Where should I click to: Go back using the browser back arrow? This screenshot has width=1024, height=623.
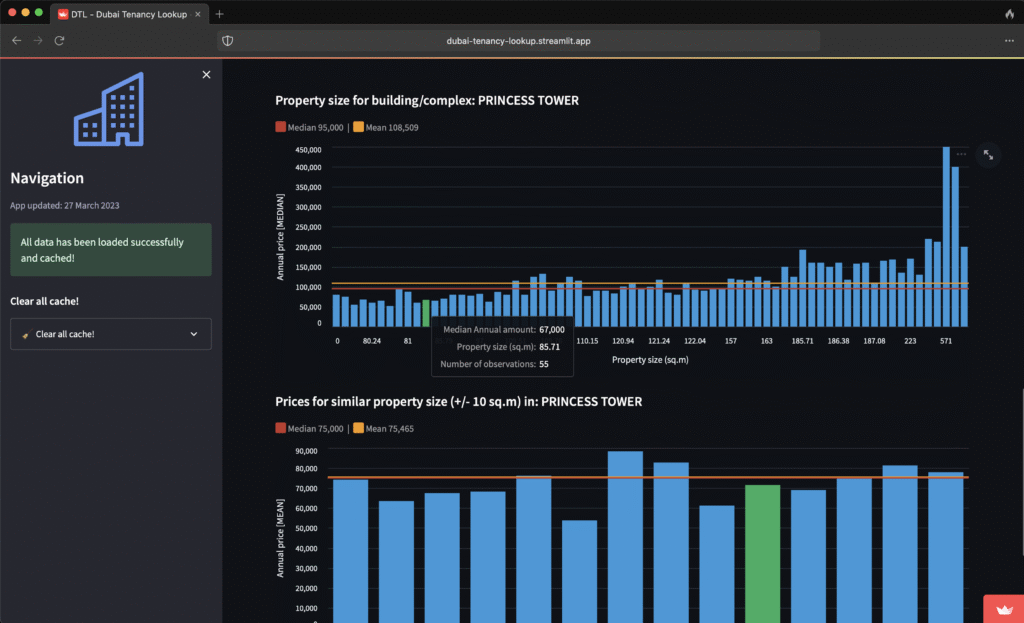click(16, 40)
